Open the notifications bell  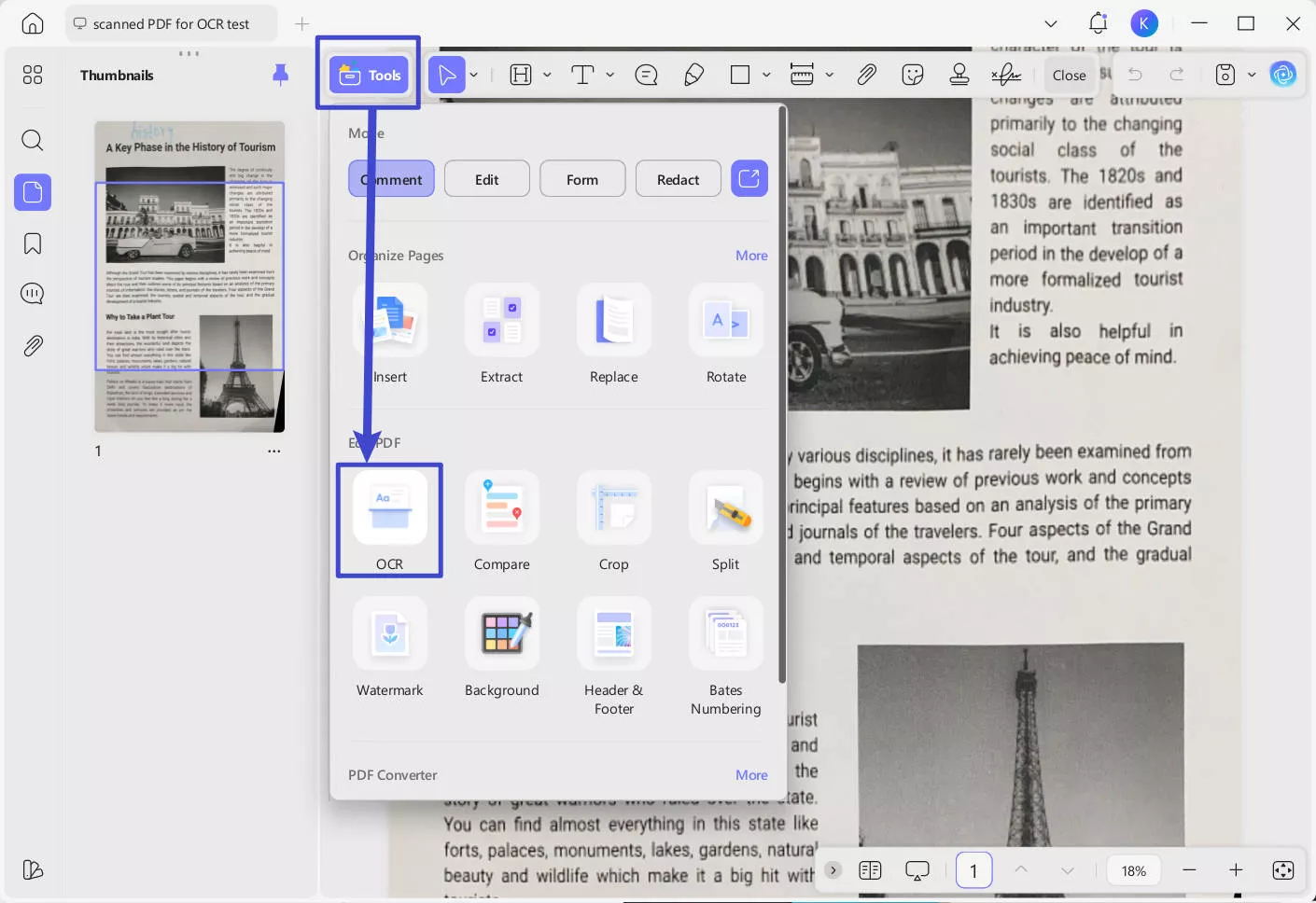pyautogui.click(x=1099, y=23)
